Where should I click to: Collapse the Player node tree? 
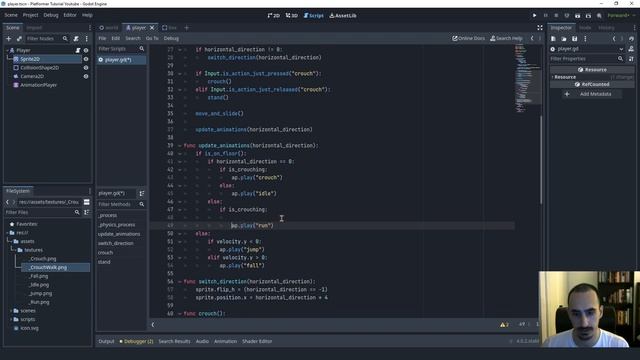point(7,50)
